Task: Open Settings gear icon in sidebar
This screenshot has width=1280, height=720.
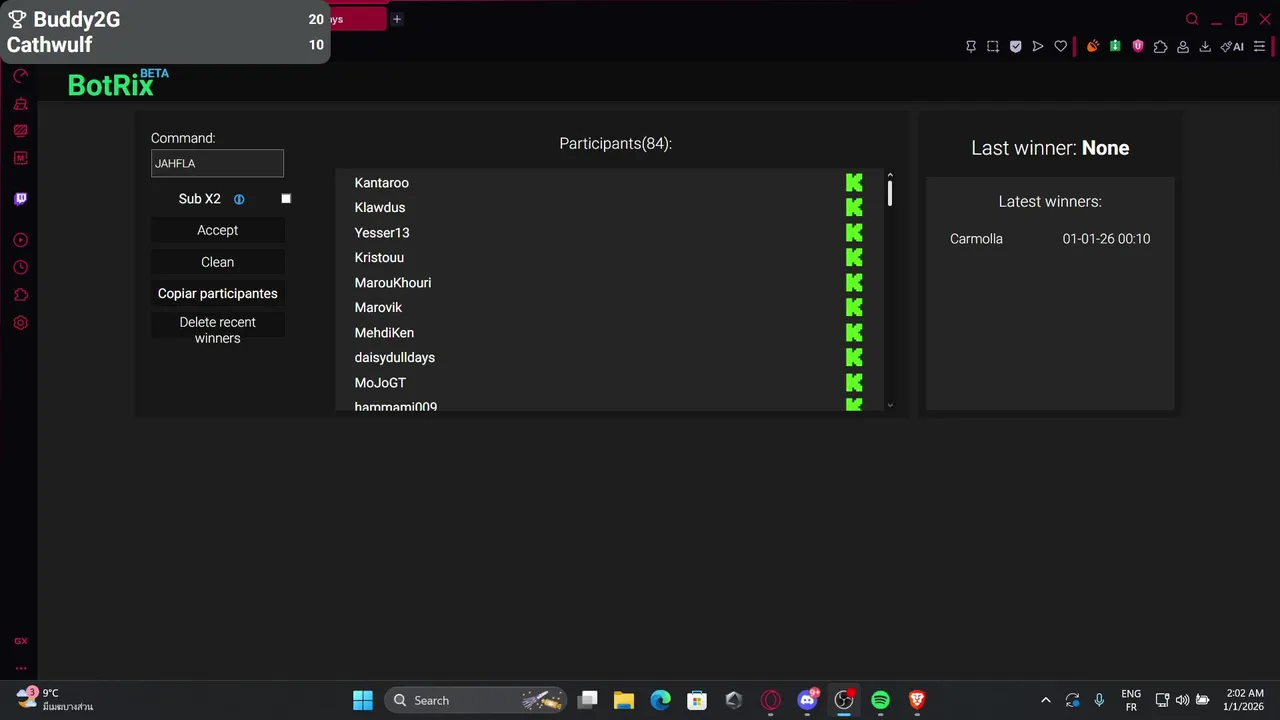Action: [20, 323]
